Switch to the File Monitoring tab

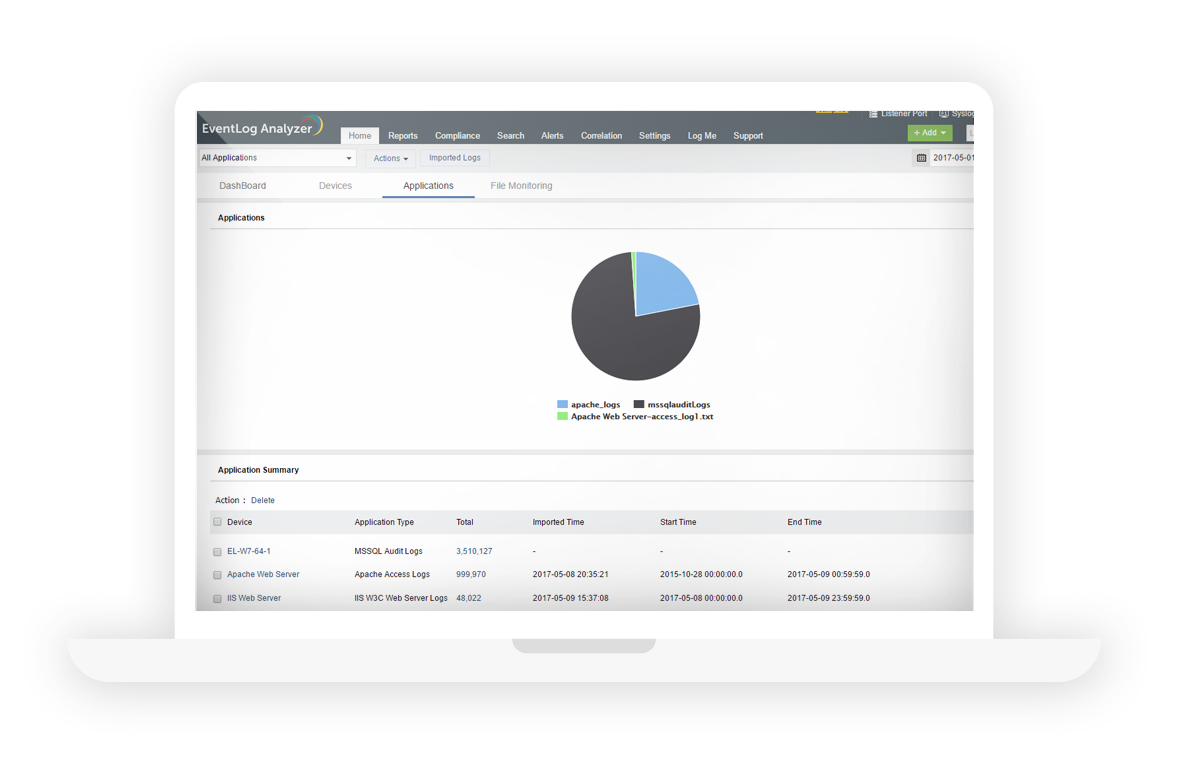pyautogui.click(x=521, y=186)
